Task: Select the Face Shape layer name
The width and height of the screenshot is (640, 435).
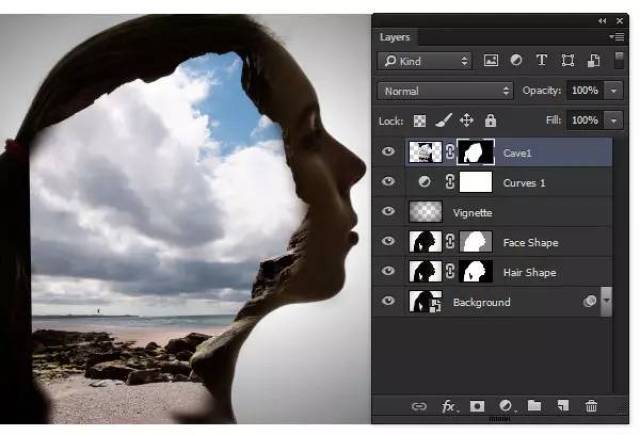Action: (x=531, y=243)
